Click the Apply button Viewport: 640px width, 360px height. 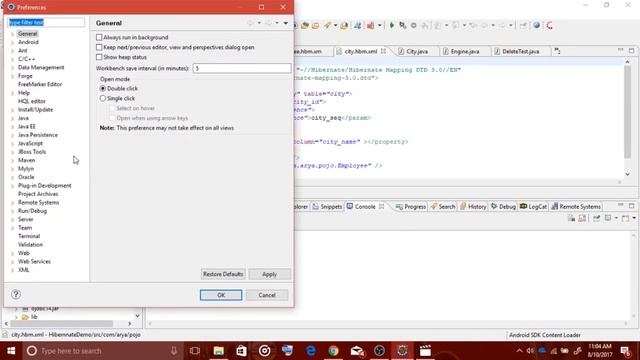(x=269, y=274)
